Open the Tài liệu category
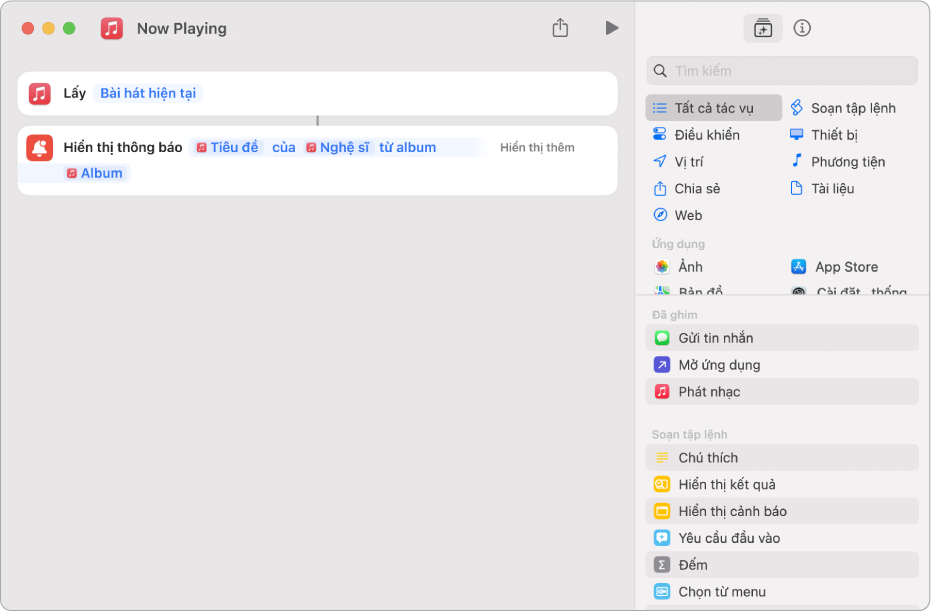This screenshot has height=612, width=931. coord(822,189)
